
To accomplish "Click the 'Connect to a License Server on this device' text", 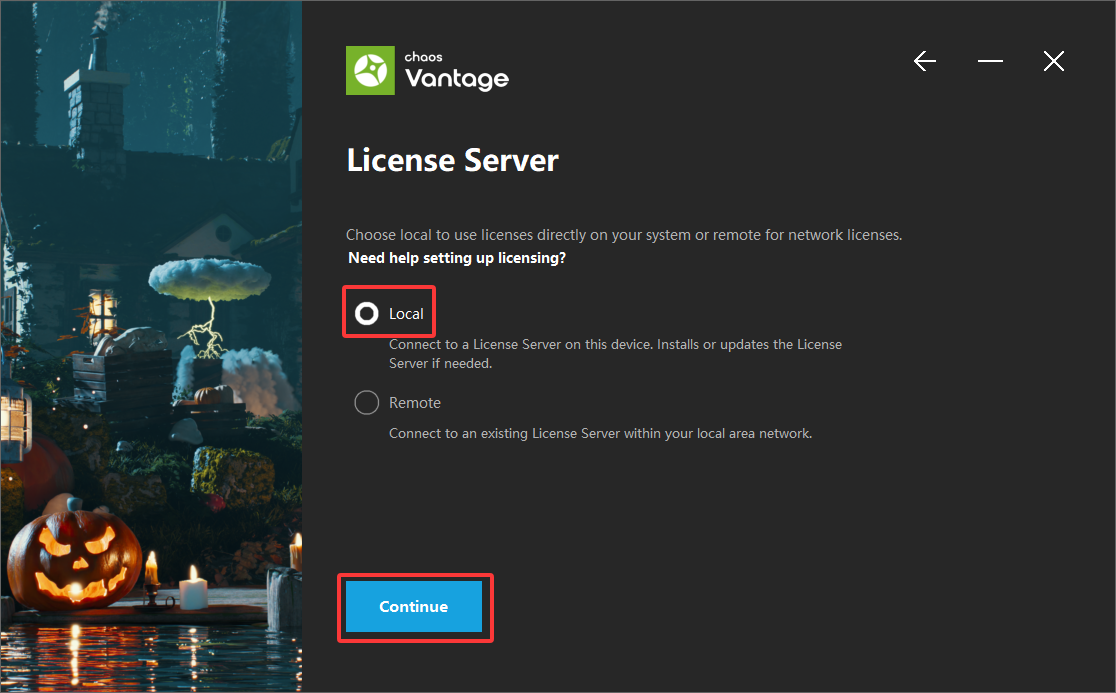I will coord(615,354).
